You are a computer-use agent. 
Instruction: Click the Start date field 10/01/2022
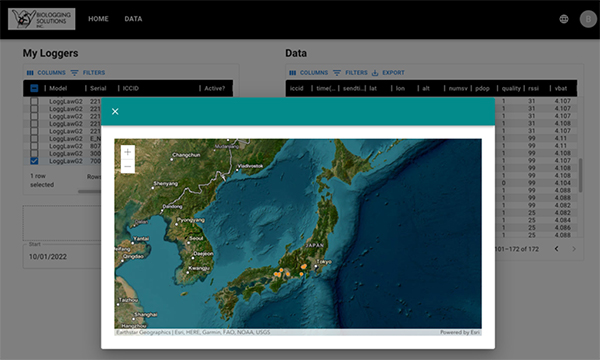pos(63,257)
